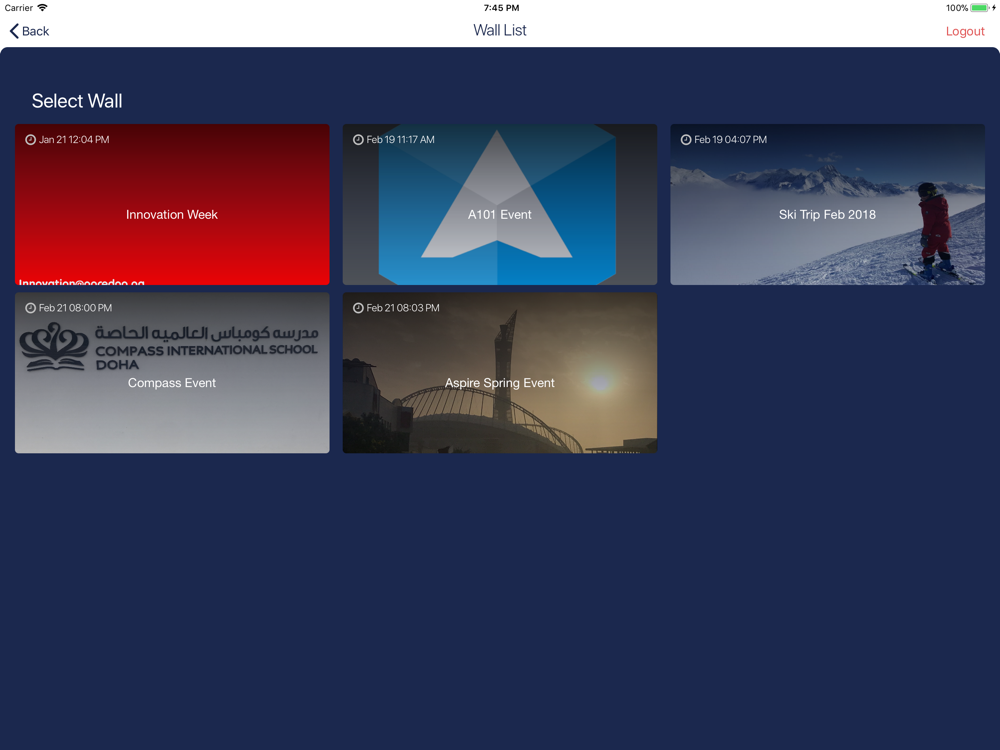The height and width of the screenshot is (750, 1000).
Task: Tap the Logout link
Action: (x=964, y=31)
